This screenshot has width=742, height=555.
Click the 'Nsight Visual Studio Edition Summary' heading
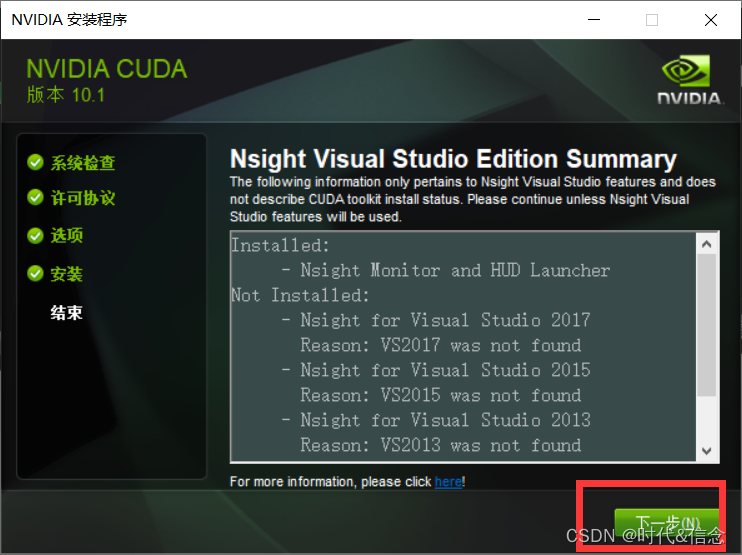453,159
